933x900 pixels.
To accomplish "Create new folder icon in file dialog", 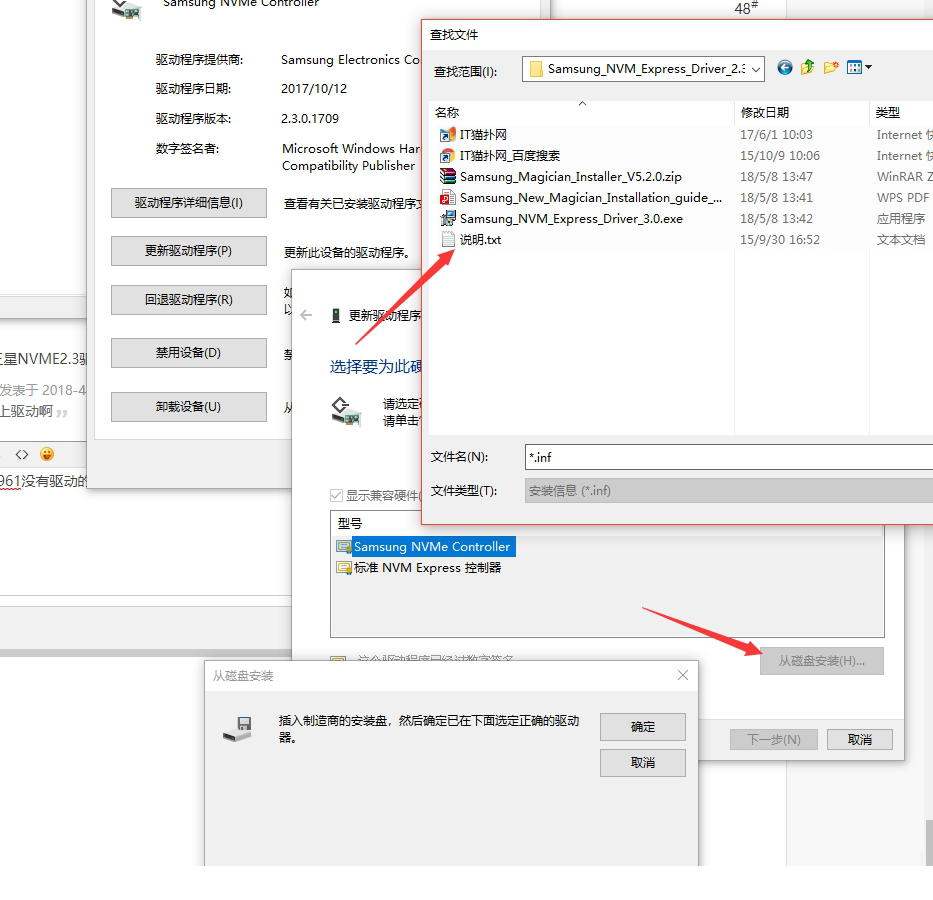I will (x=831, y=68).
